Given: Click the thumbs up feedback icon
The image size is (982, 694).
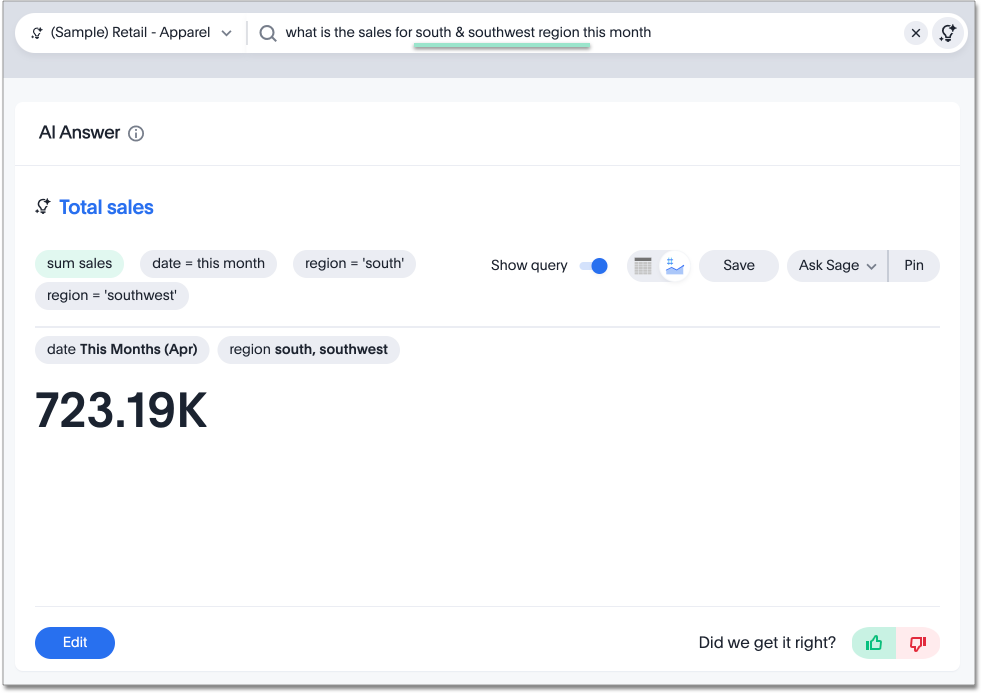Looking at the screenshot, I should tap(874, 643).
